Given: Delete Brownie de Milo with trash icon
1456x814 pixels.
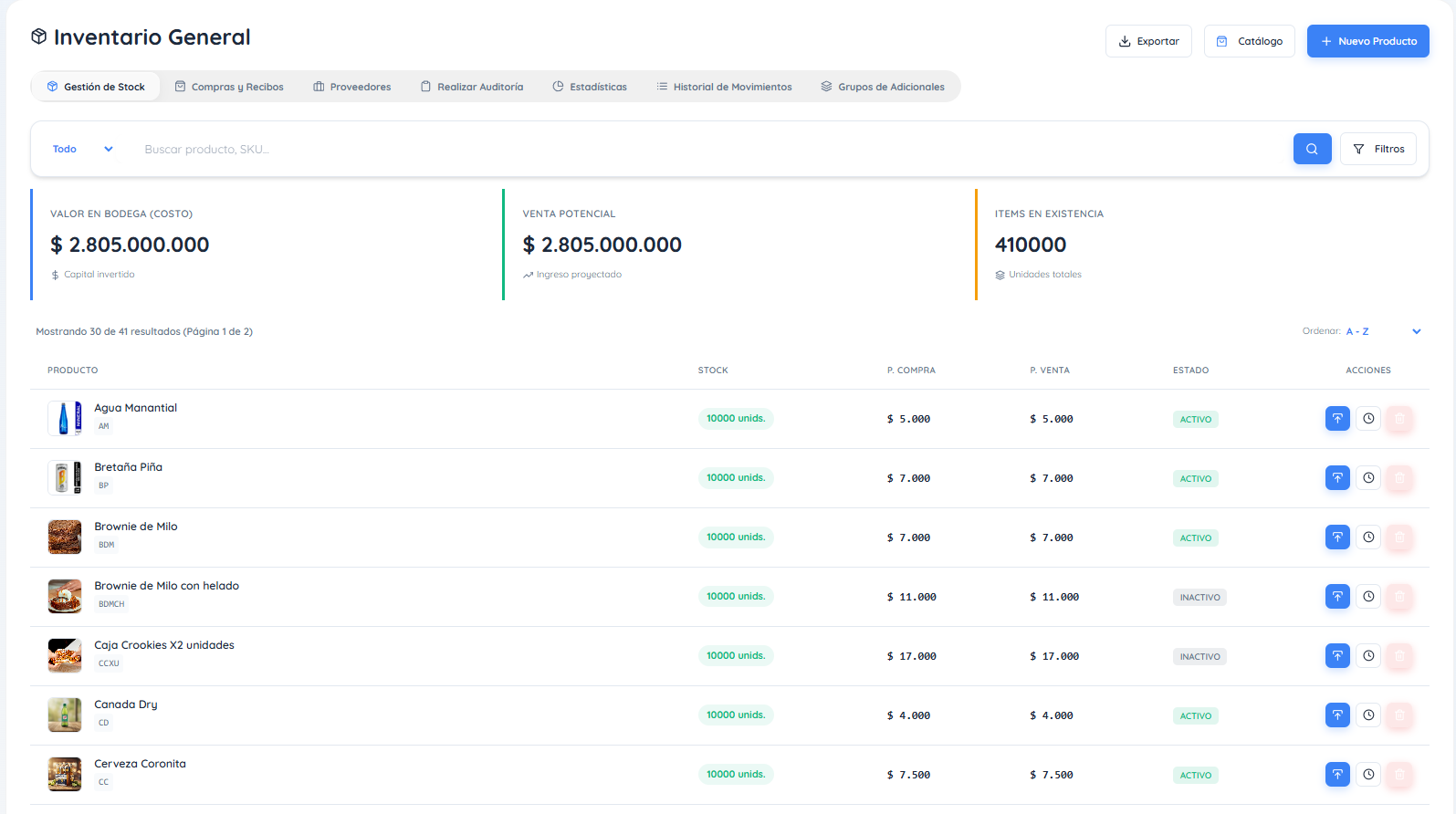Looking at the screenshot, I should (1399, 537).
